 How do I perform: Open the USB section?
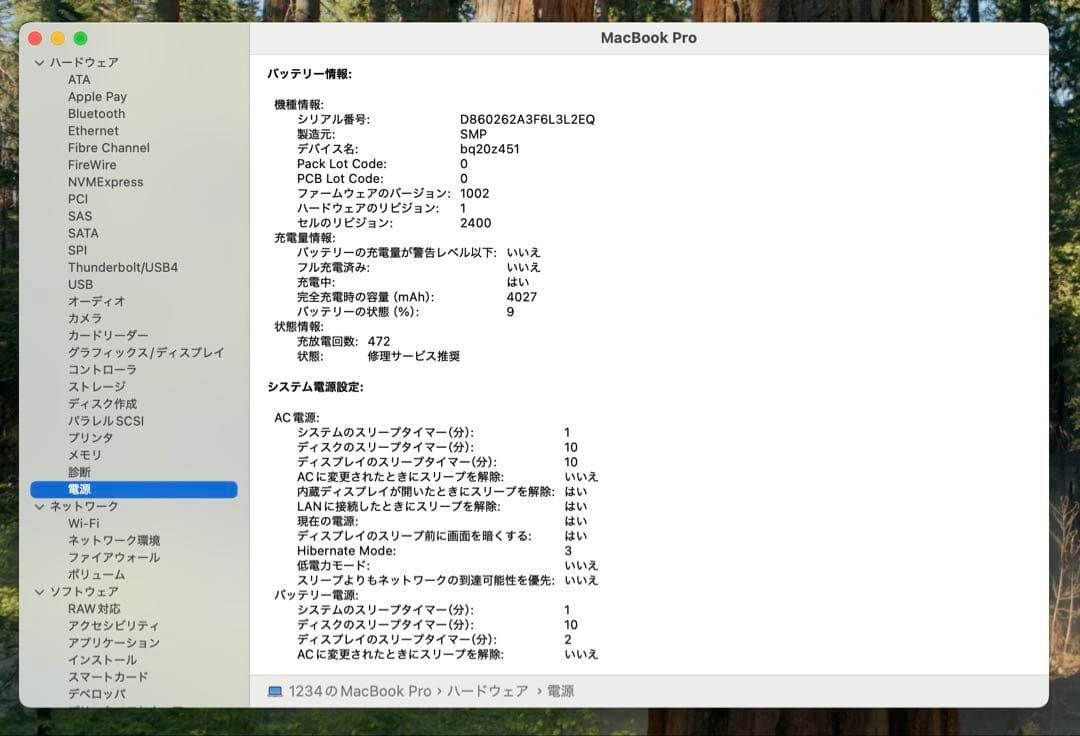click(x=80, y=284)
